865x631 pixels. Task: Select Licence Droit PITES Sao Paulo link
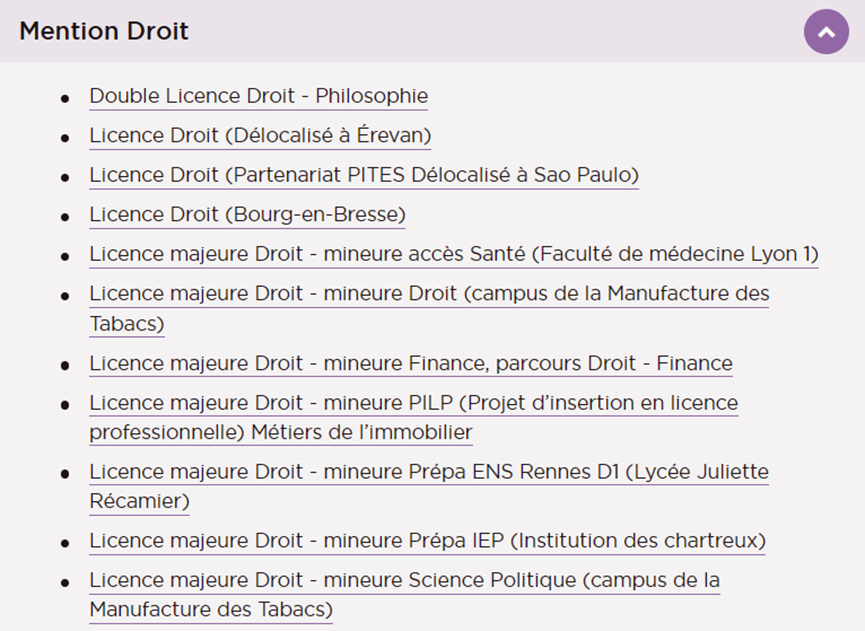click(x=364, y=175)
